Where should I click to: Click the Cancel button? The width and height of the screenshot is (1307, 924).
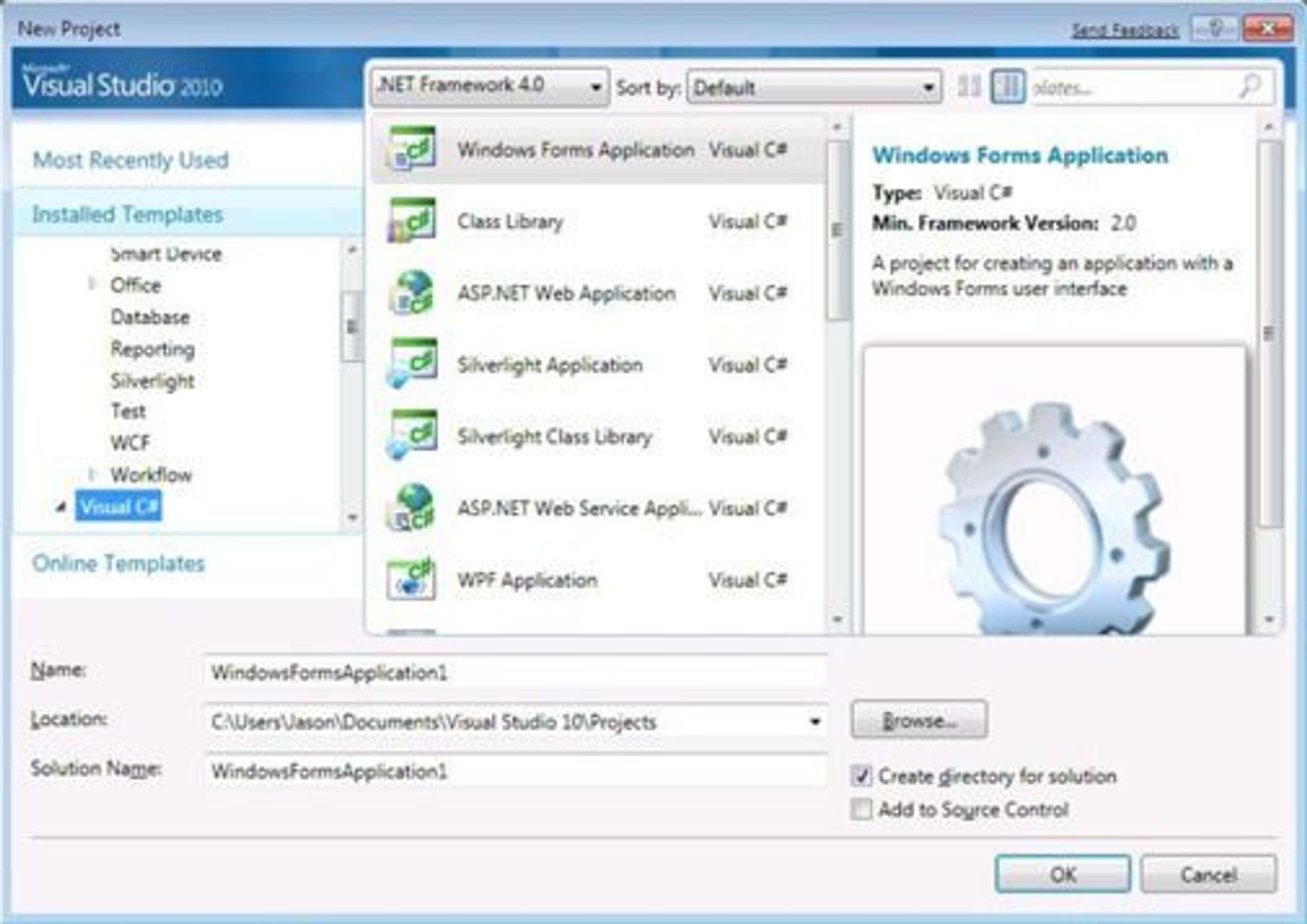coord(1208,874)
